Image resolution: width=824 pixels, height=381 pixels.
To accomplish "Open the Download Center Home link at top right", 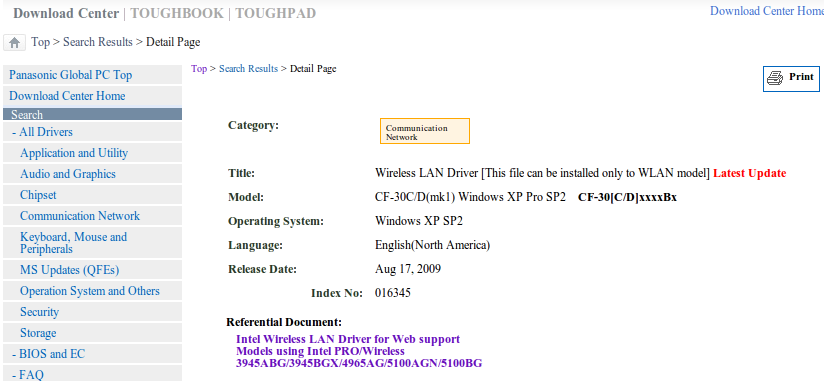I will tap(767, 11).
